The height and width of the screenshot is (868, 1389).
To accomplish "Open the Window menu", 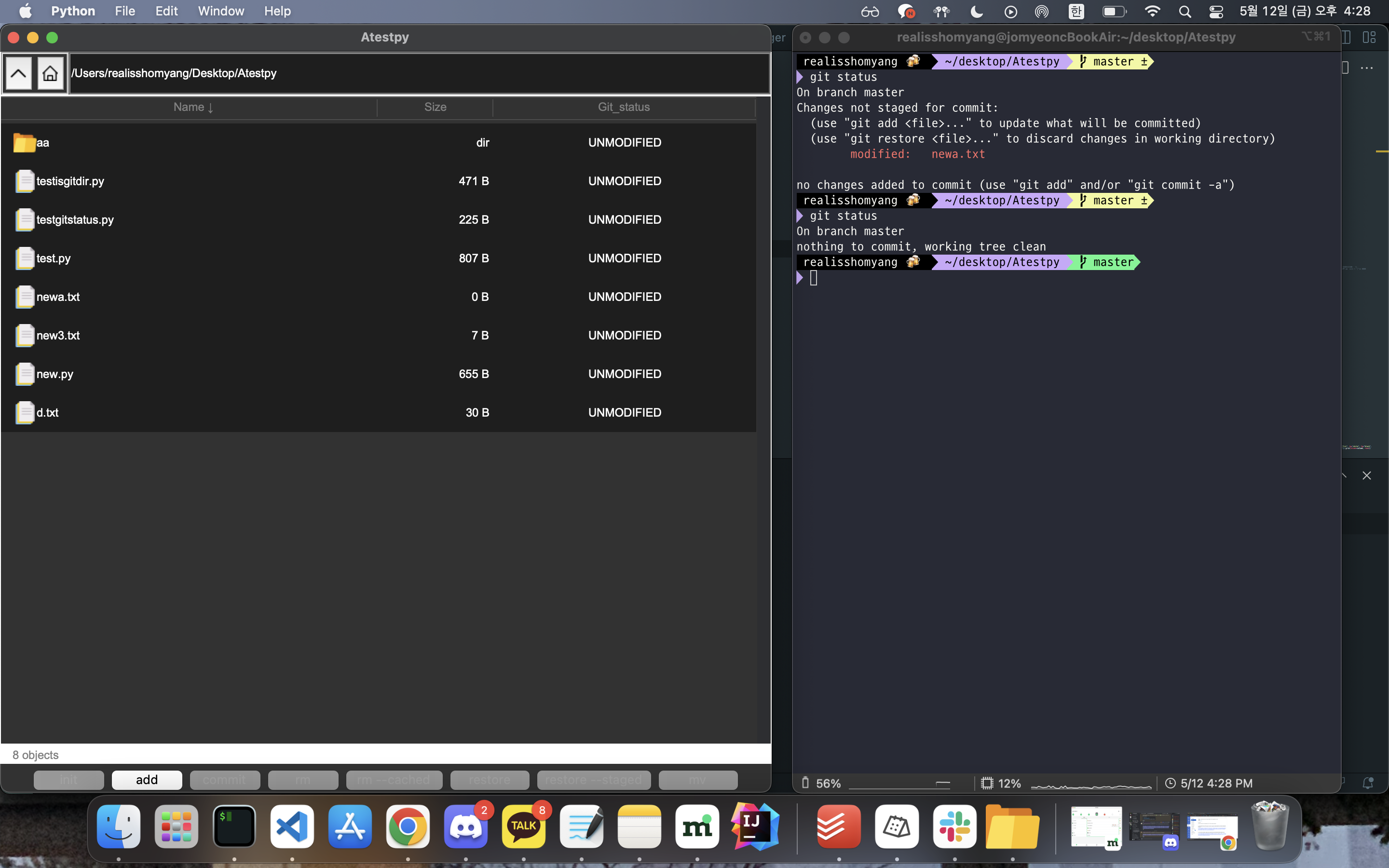I will tap(220, 12).
